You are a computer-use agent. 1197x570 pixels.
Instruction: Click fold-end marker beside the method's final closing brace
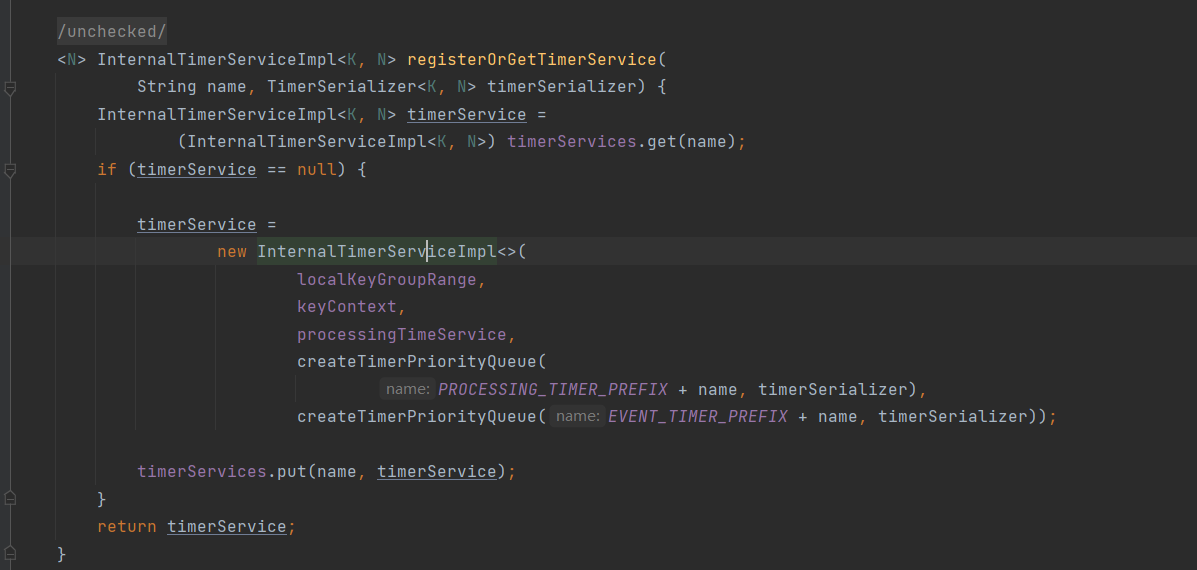pos(10,553)
